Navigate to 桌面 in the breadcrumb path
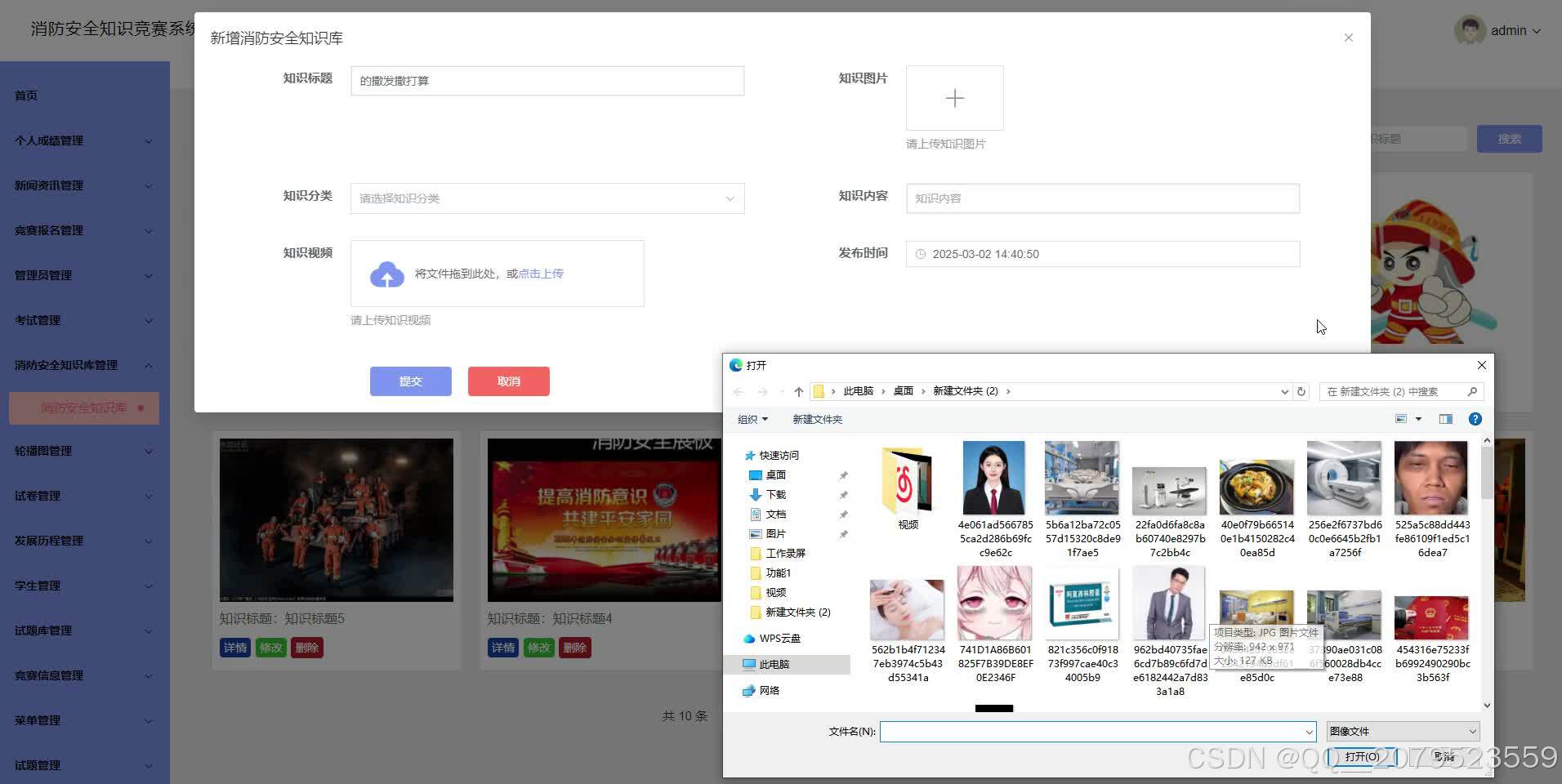Viewport: 1562px width, 784px height. [903, 391]
